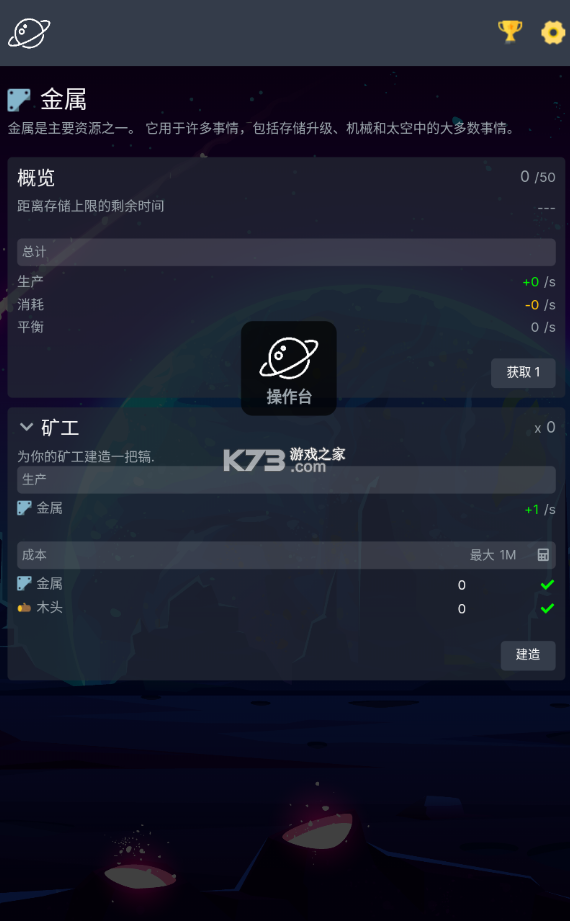
Task: Click the metal icon beside the 金属 title
Action: [19, 100]
